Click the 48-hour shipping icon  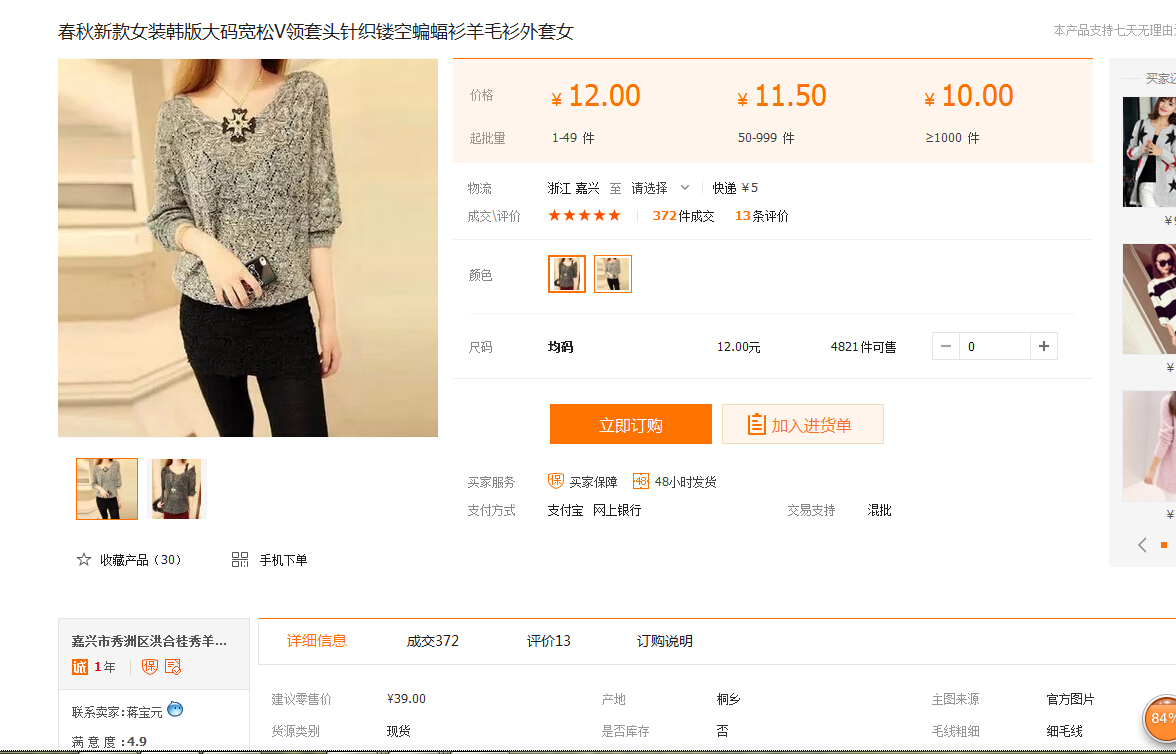point(641,481)
